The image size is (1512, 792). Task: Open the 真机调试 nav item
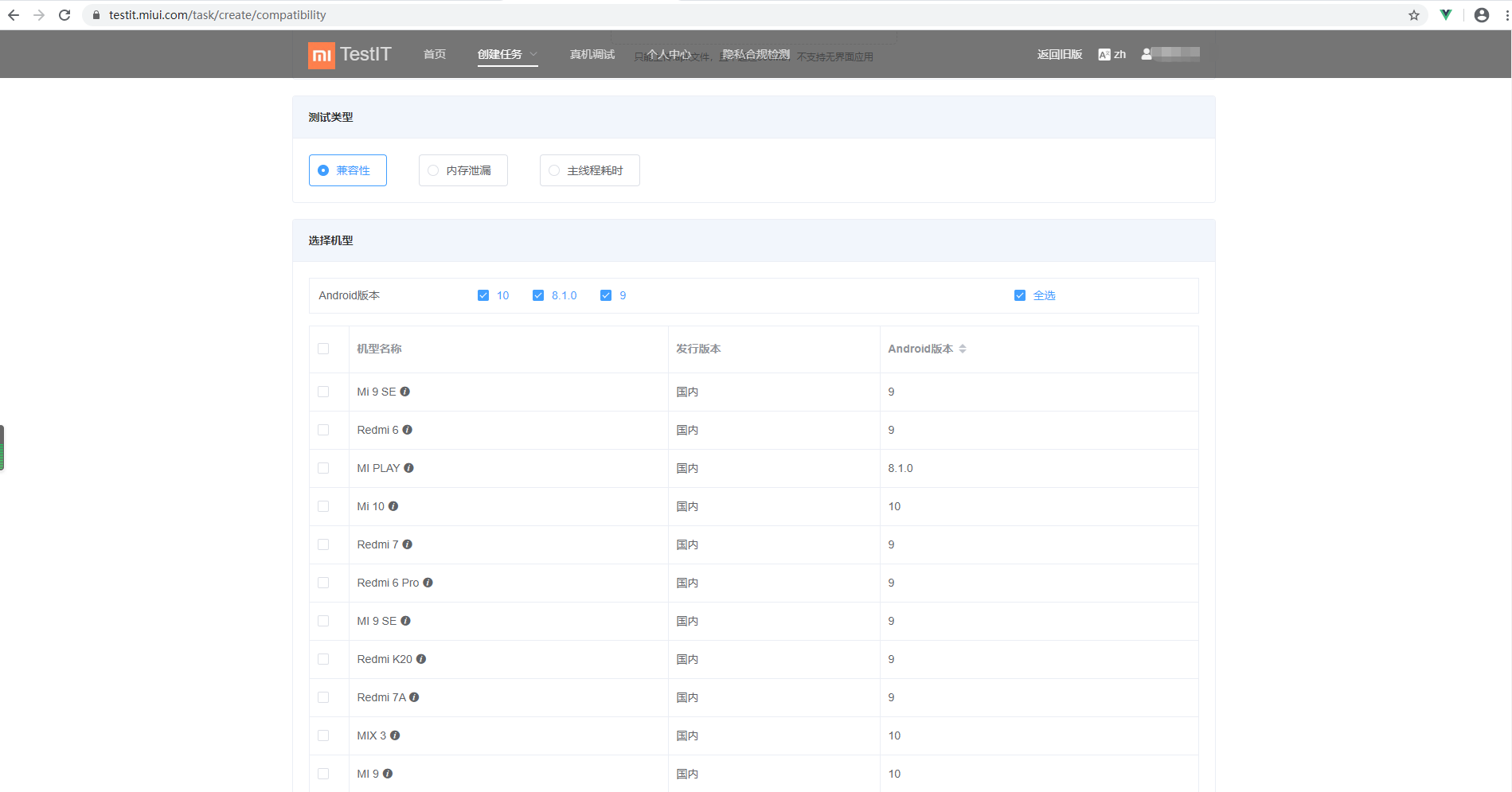(592, 54)
